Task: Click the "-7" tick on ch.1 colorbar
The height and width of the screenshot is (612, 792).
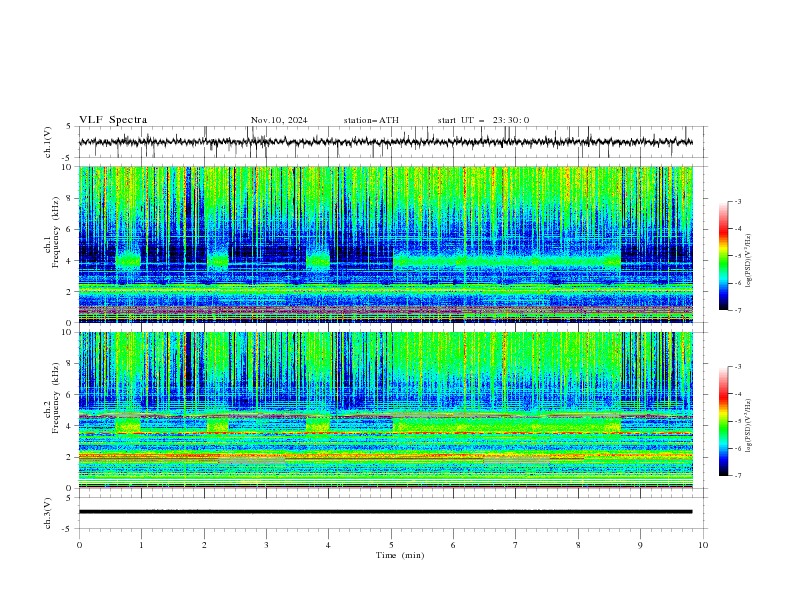Action: [x=737, y=310]
